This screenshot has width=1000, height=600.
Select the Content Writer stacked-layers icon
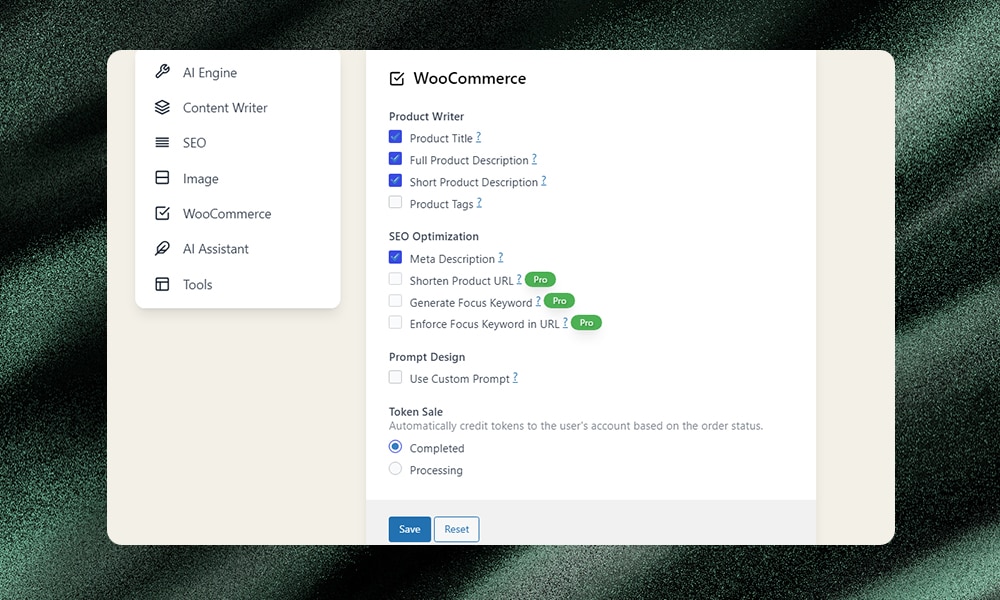tap(163, 107)
